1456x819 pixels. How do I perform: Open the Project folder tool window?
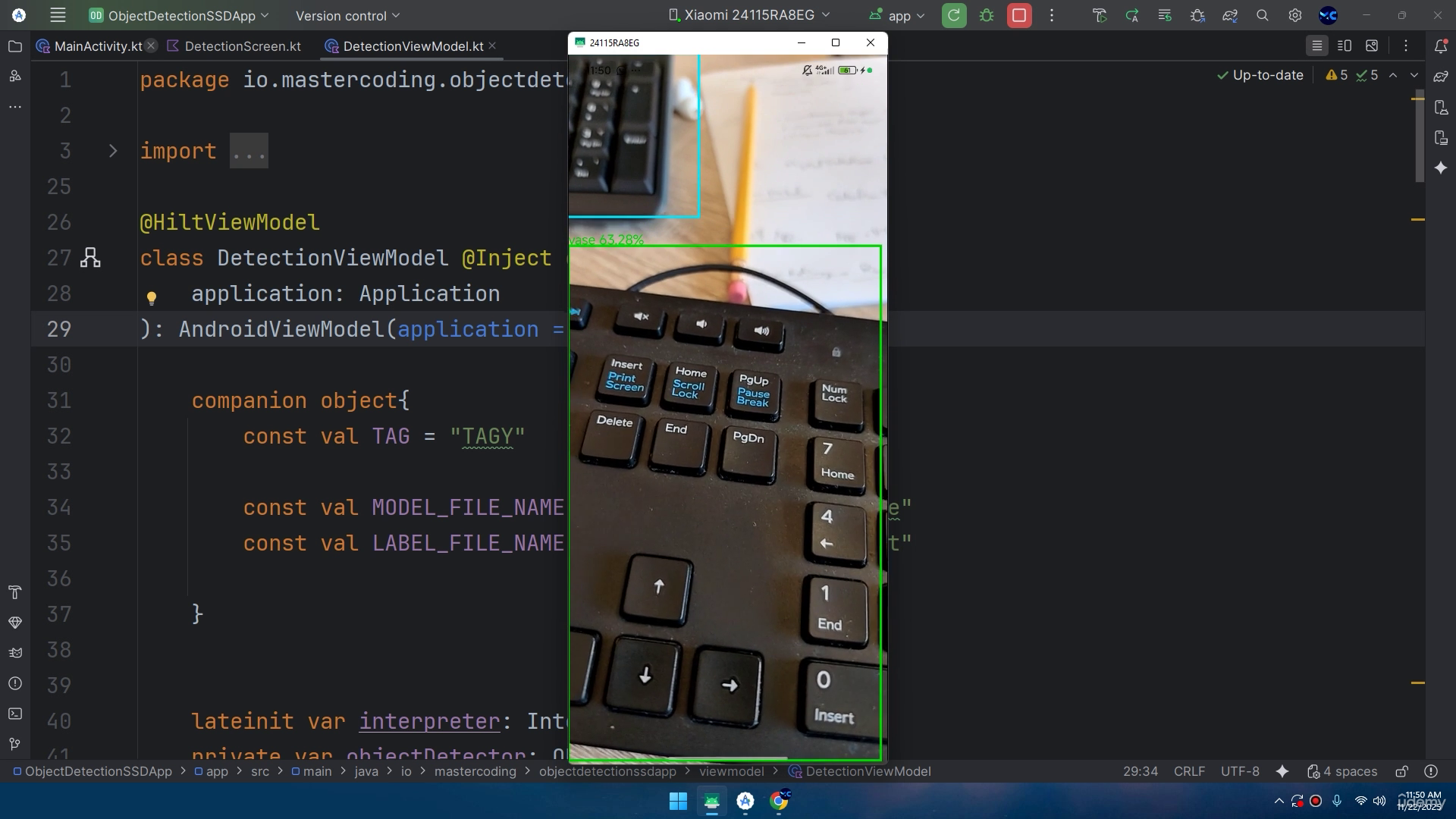click(x=14, y=46)
